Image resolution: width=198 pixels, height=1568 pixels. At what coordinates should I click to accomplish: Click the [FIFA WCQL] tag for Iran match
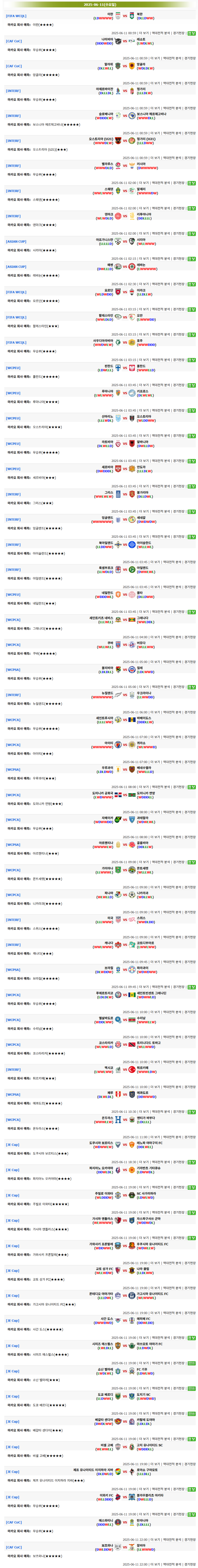point(16,16)
